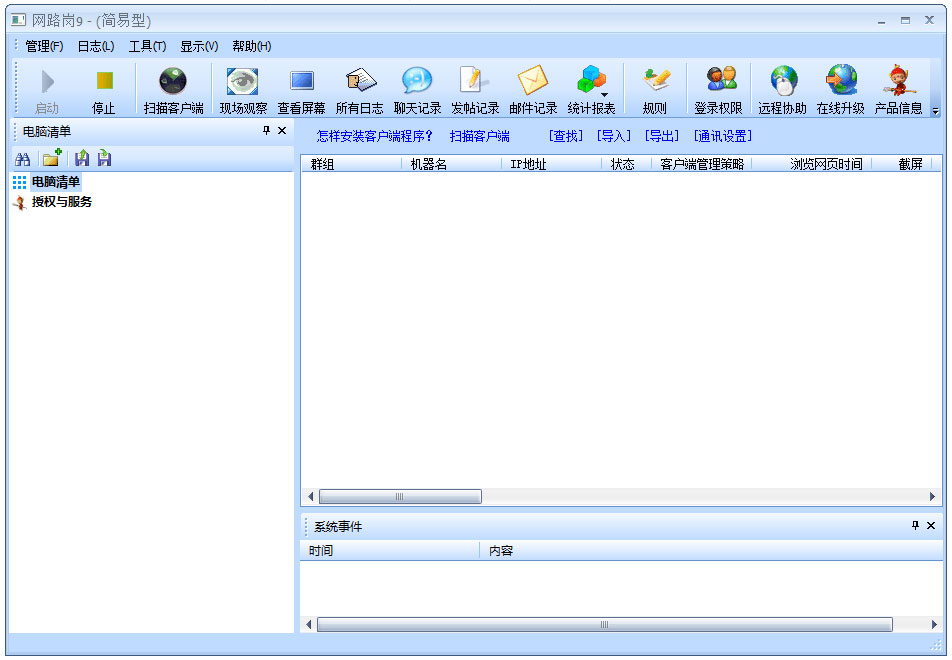
Task: Click the add folder icon in 电脑清单 panel
Action: pos(52,158)
